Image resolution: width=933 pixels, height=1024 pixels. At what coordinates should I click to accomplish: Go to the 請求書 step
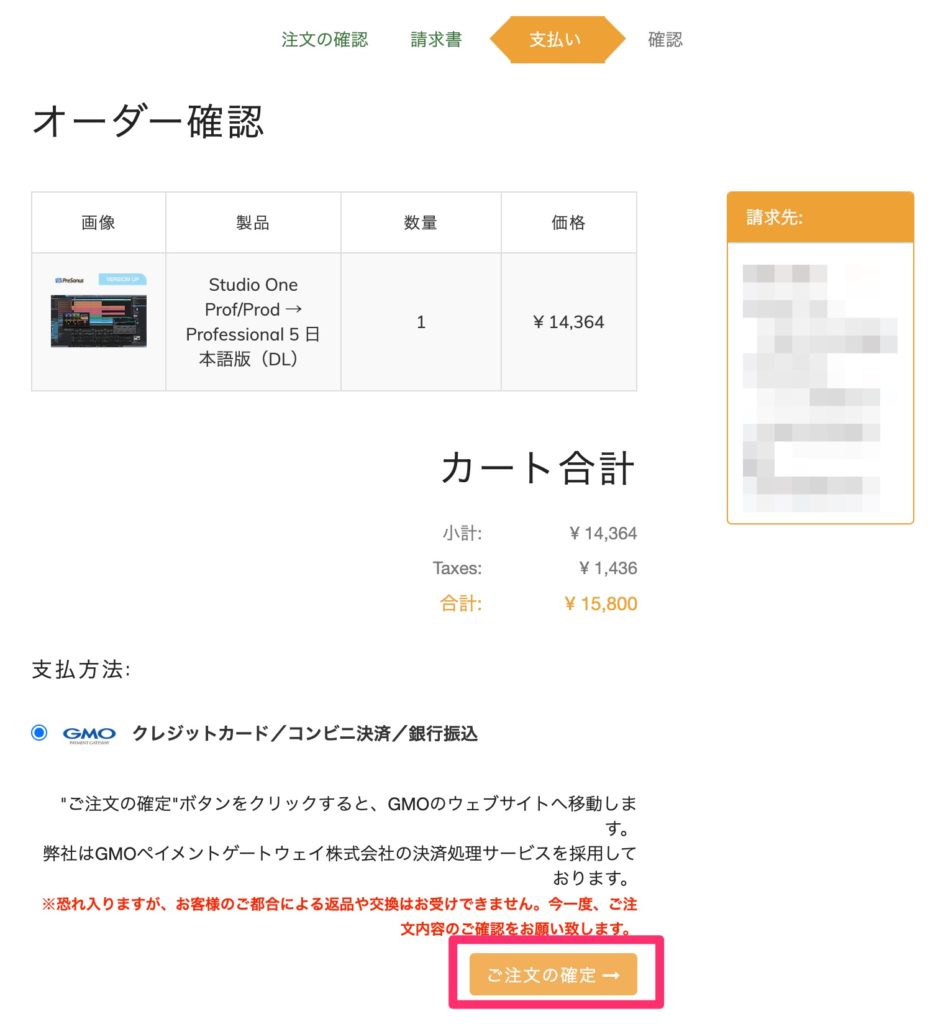coord(435,39)
